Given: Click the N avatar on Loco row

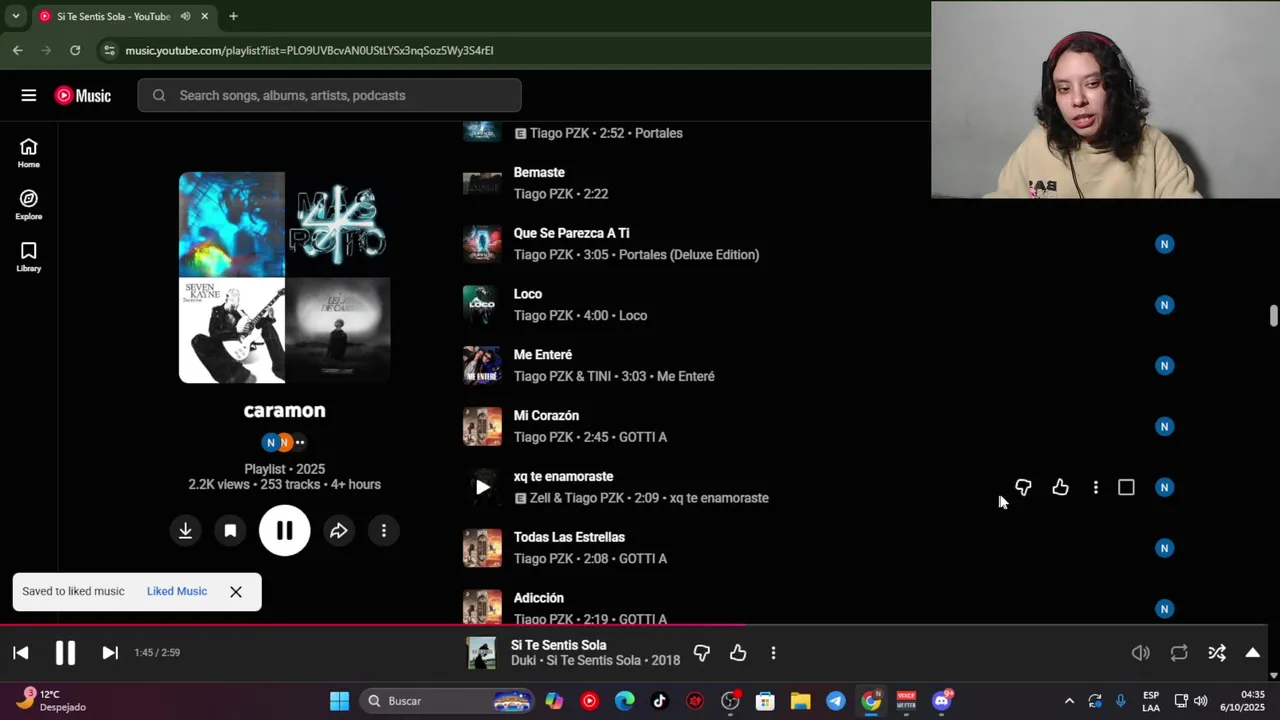Looking at the screenshot, I should tap(1164, 305).
